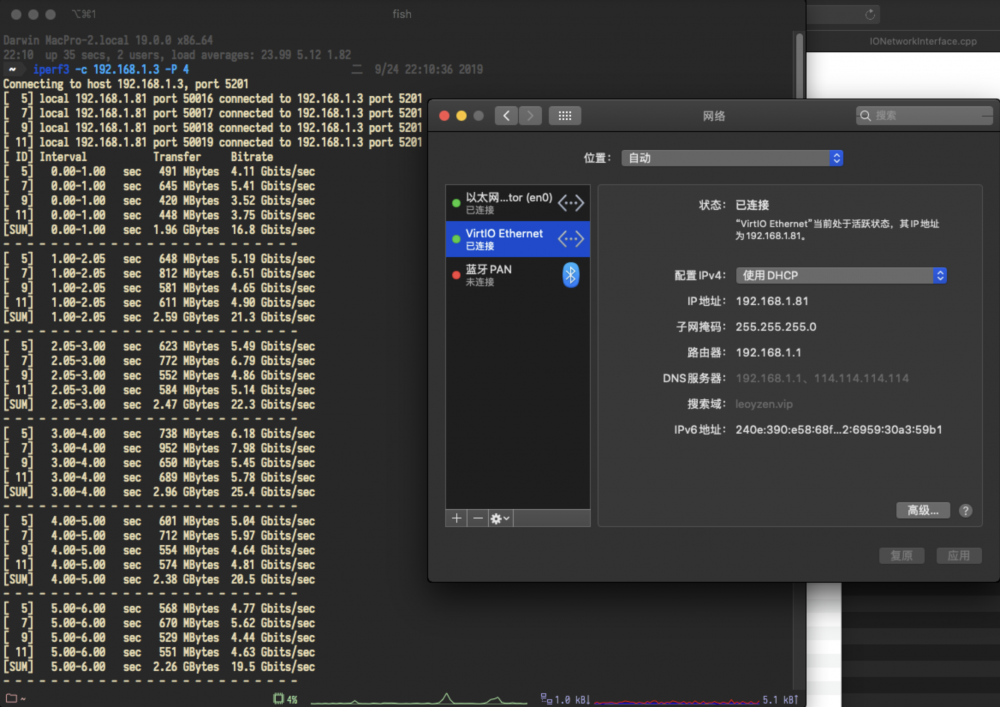
Task: Select the 以太网 (en0) network service
Action: [518, 203]
